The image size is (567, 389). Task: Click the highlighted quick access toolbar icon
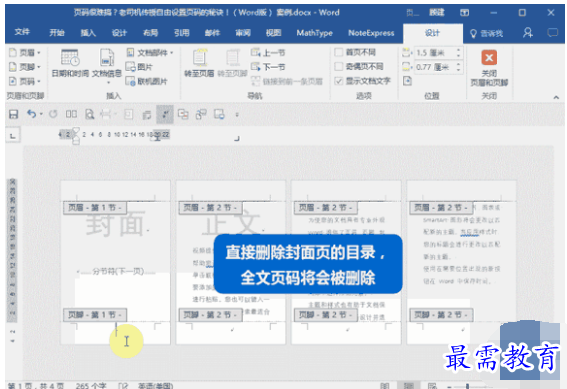(165, 115)
